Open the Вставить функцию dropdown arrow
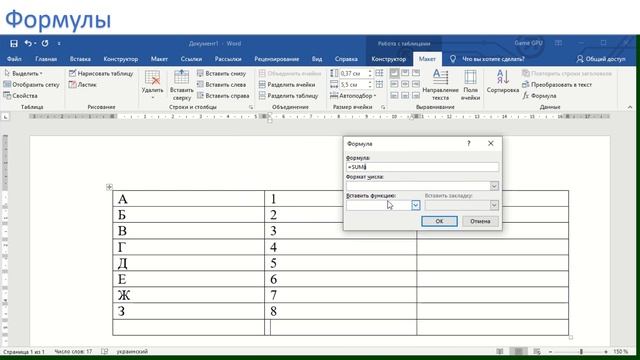Screen dimensions: 640x360 416,205
